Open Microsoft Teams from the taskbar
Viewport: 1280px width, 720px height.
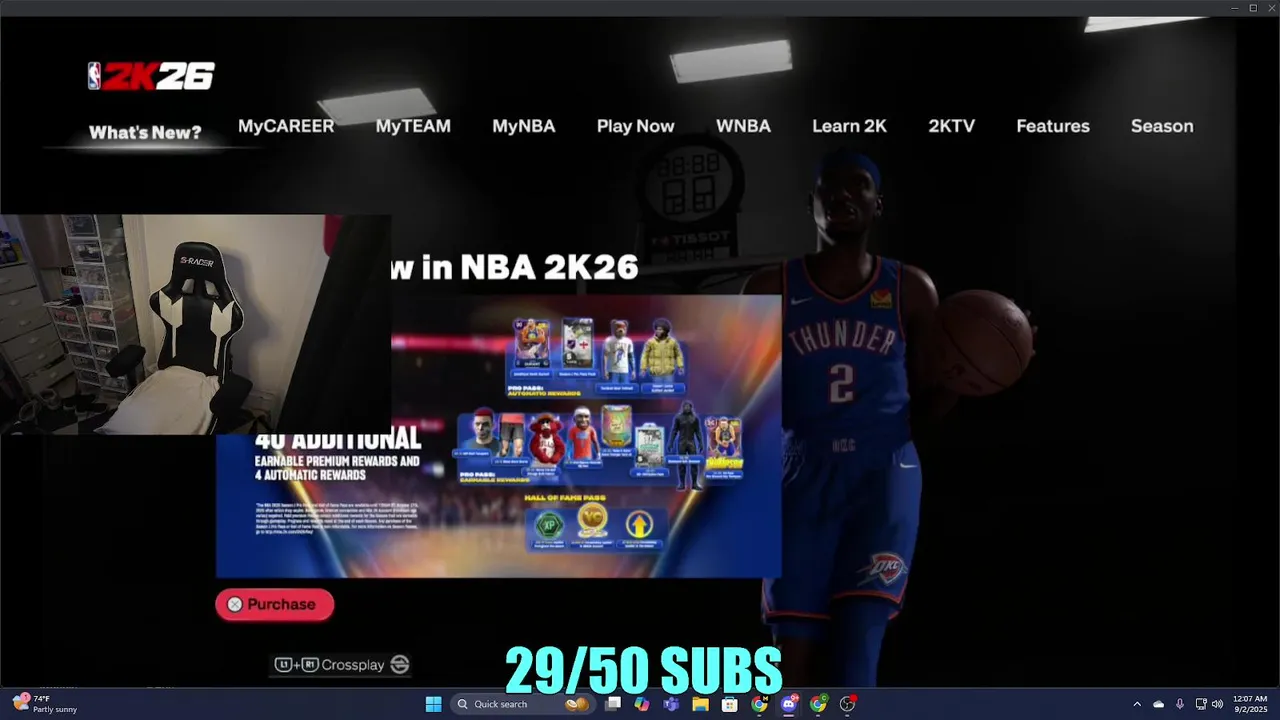click(671, 704)
